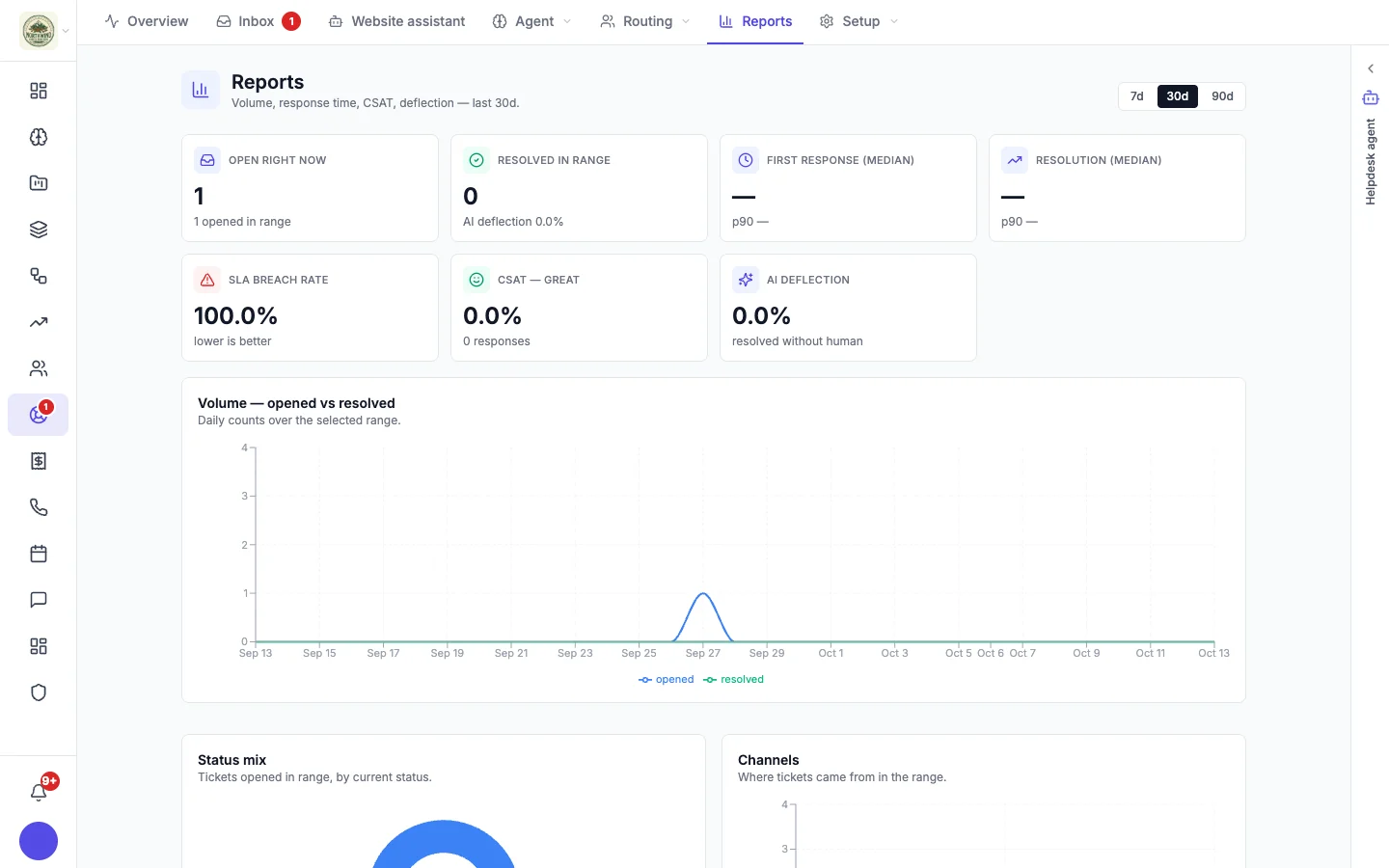Click the "Status mix" heading
The height and width of the screenshot is (868, 1389).
[231, 760]
